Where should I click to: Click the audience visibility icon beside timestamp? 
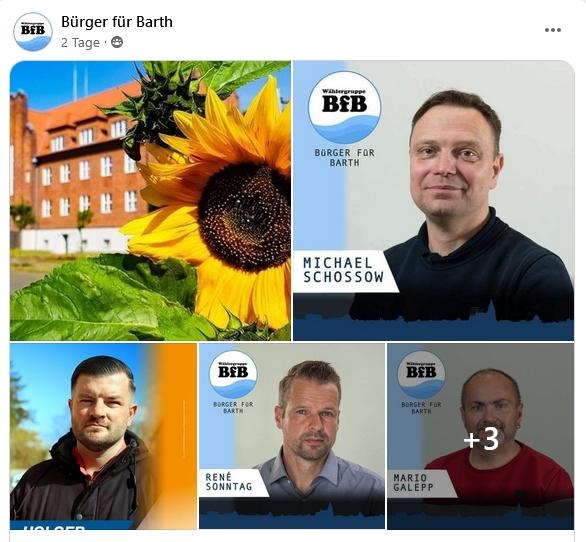(x=117, y=42)
